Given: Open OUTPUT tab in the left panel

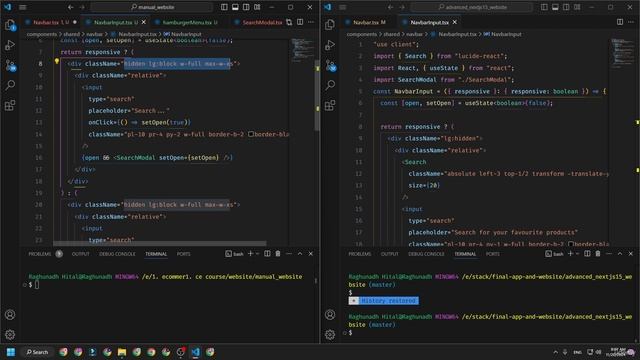Looking at the screenshot, I should click(80, 254).
